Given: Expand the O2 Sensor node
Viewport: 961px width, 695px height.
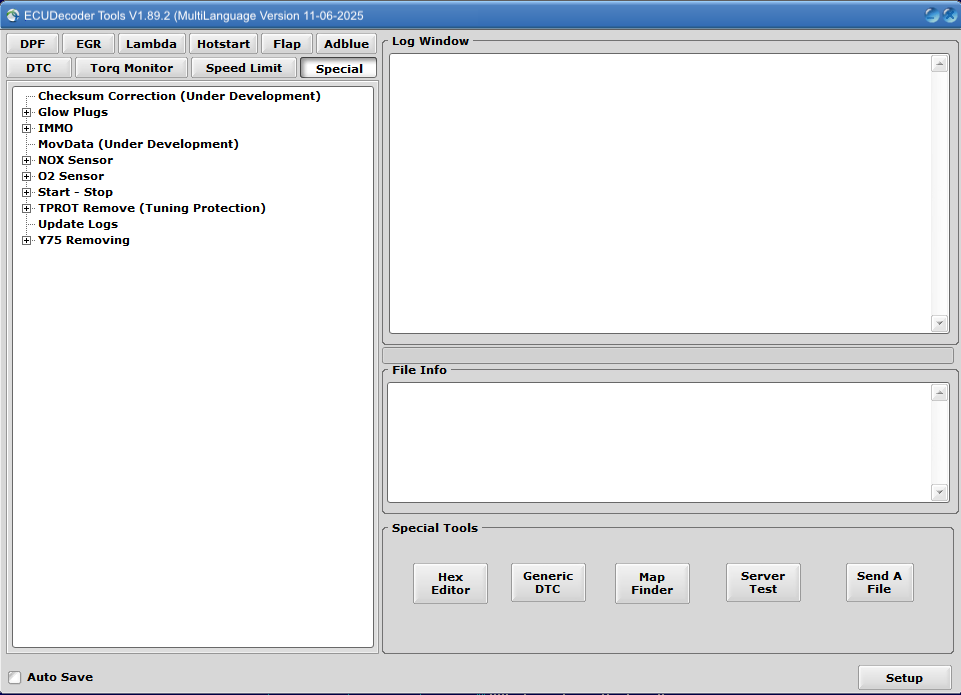Looking at the screenshot, I should tap(26, 176).
